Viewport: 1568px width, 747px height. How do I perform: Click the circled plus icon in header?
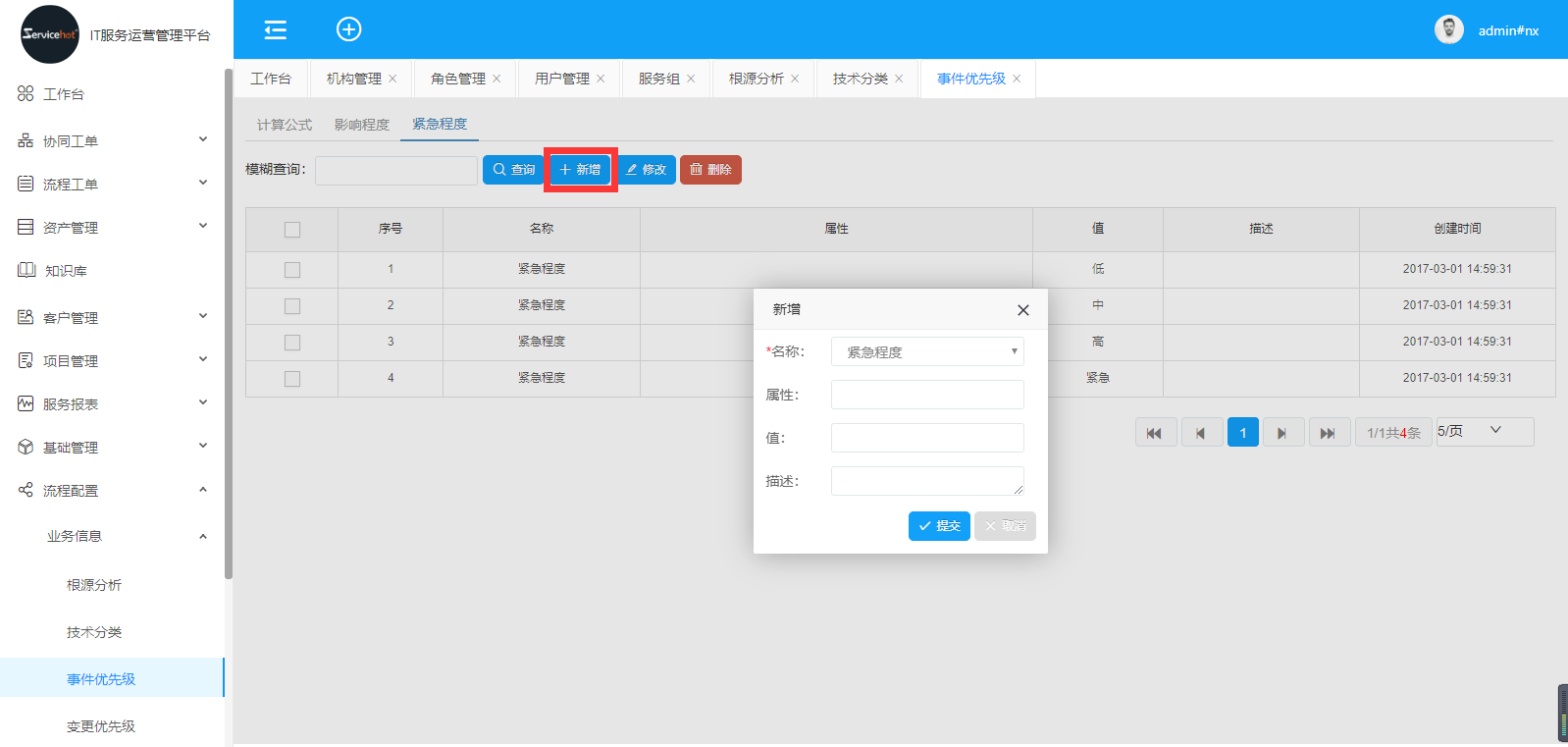point(348,29)
